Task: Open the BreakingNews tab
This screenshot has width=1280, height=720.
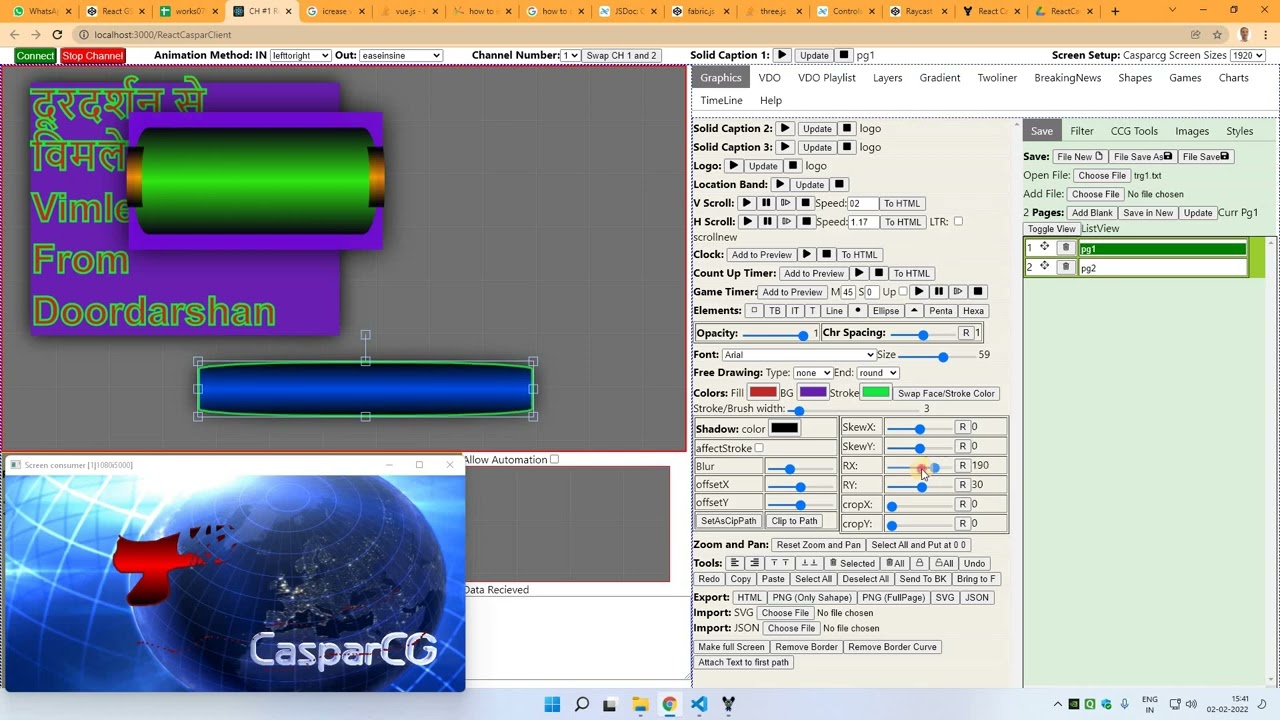Action: [1067, 77]
